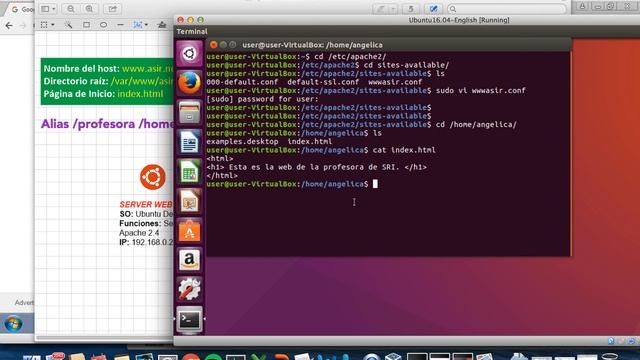The image size is (640, 360).
Task: Click 'SERVER WEB' red label in diagram
Action: 146,204
